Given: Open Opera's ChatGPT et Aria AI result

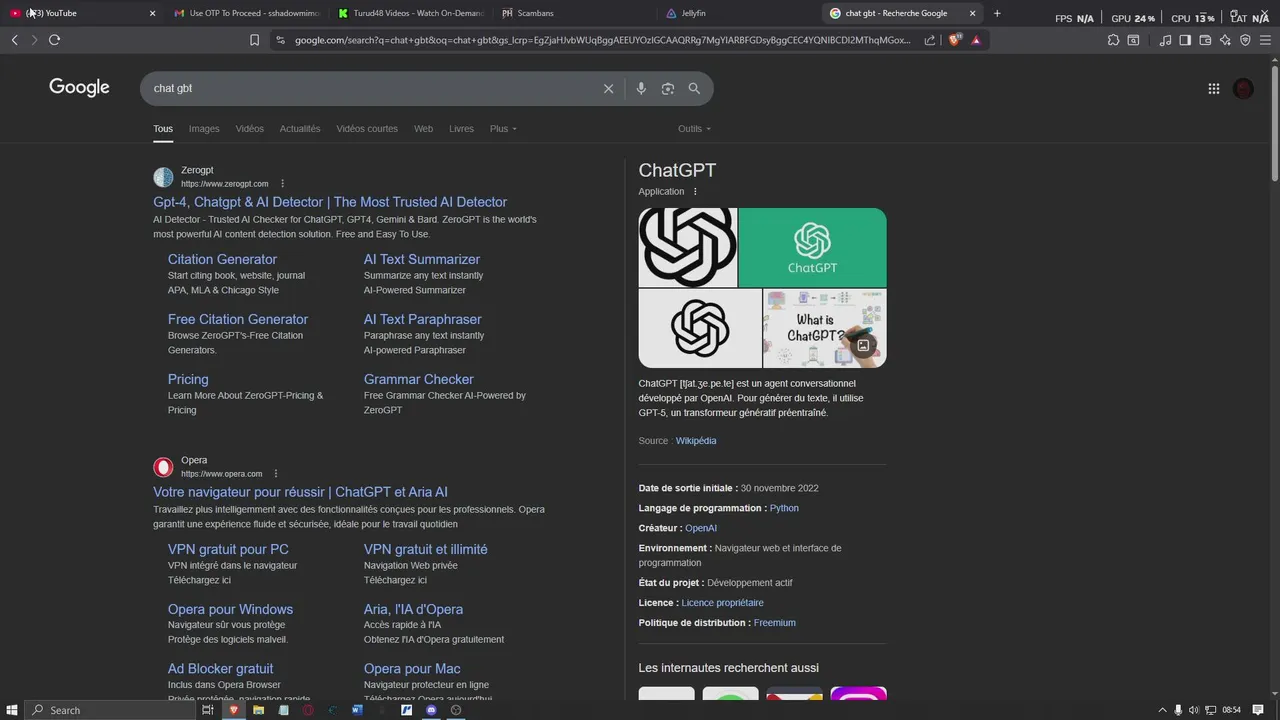Looking at the screenshot, I should [x=300, y=492].
